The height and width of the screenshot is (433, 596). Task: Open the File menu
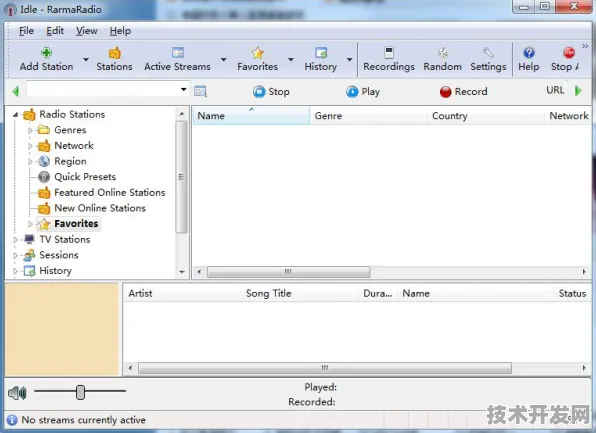point(26,31)
